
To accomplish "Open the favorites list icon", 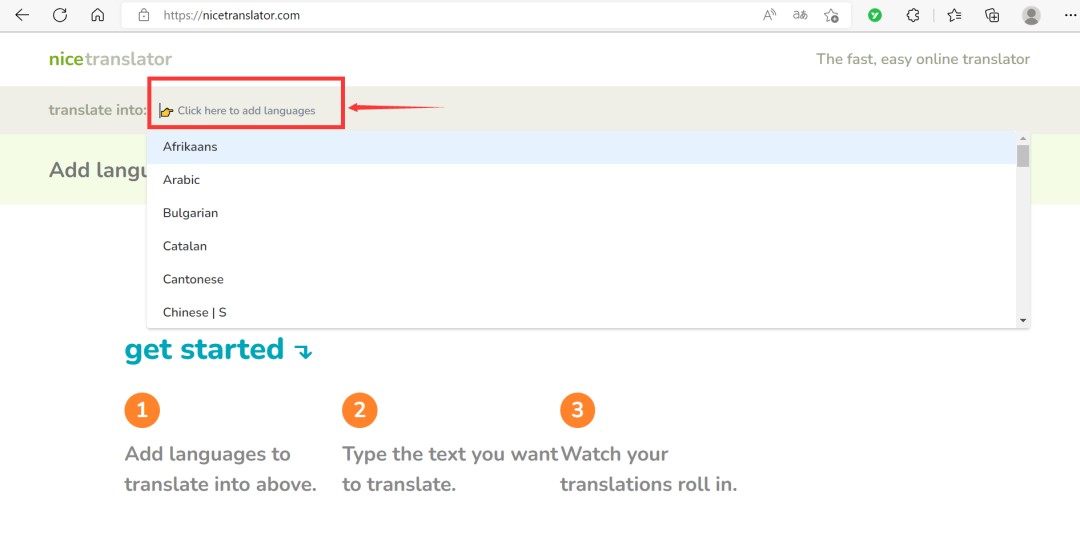I will tap(954, 15).
